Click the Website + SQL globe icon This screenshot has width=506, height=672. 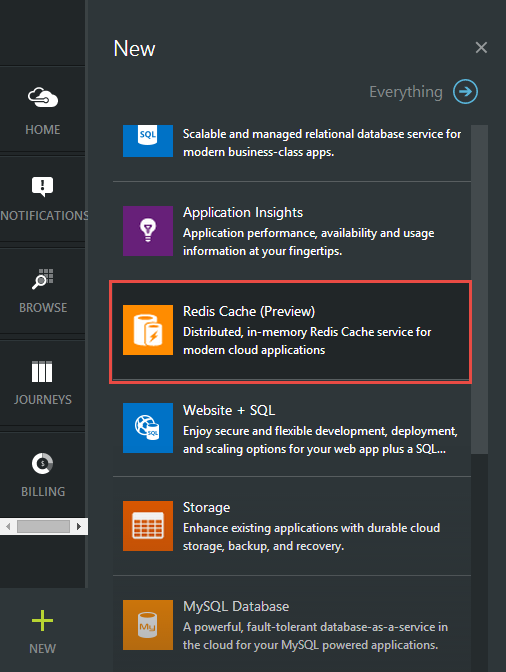pos(148,428)
